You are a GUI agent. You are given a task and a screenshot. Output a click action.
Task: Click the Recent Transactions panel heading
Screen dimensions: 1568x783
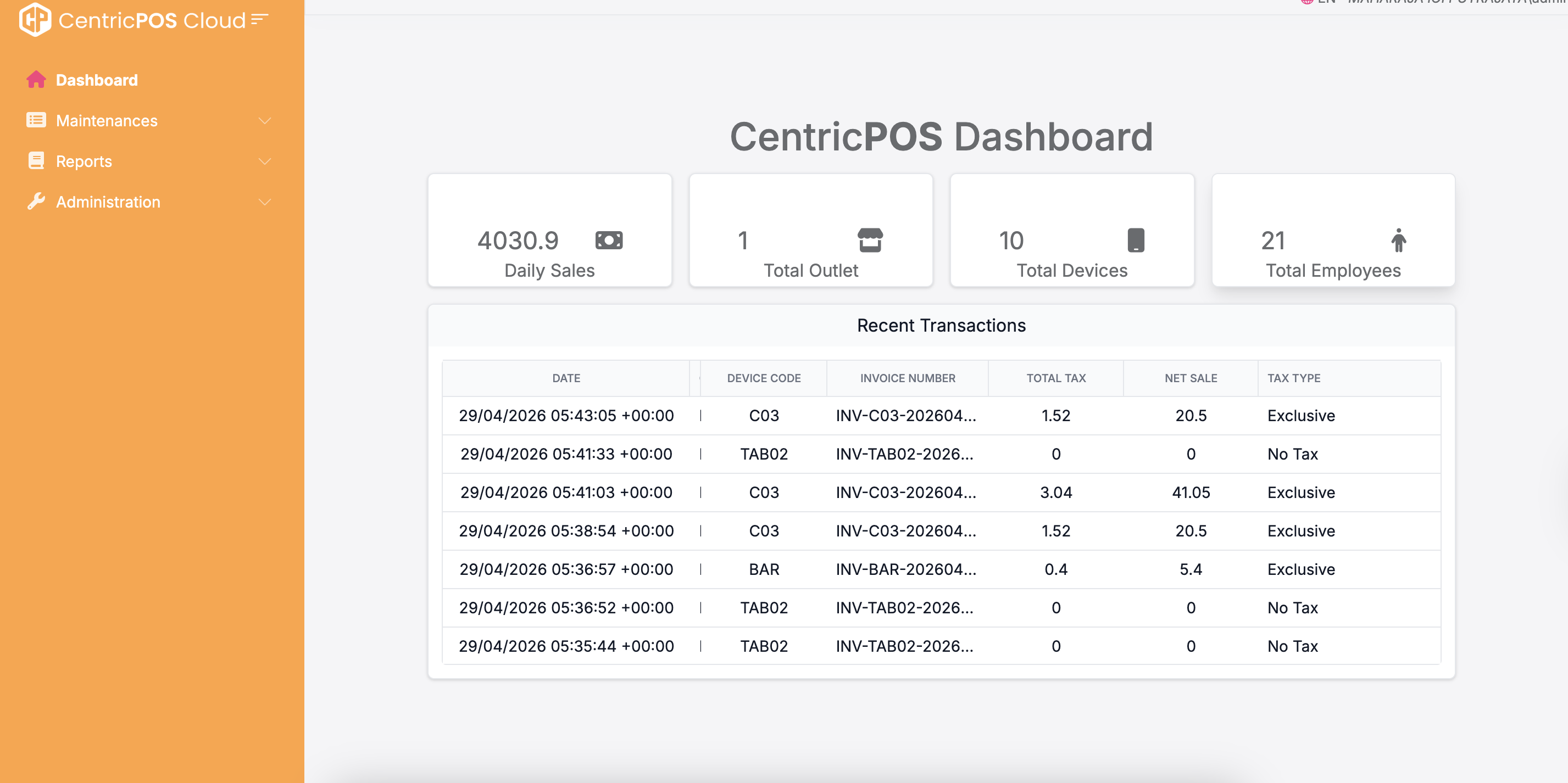coord(941,326)
